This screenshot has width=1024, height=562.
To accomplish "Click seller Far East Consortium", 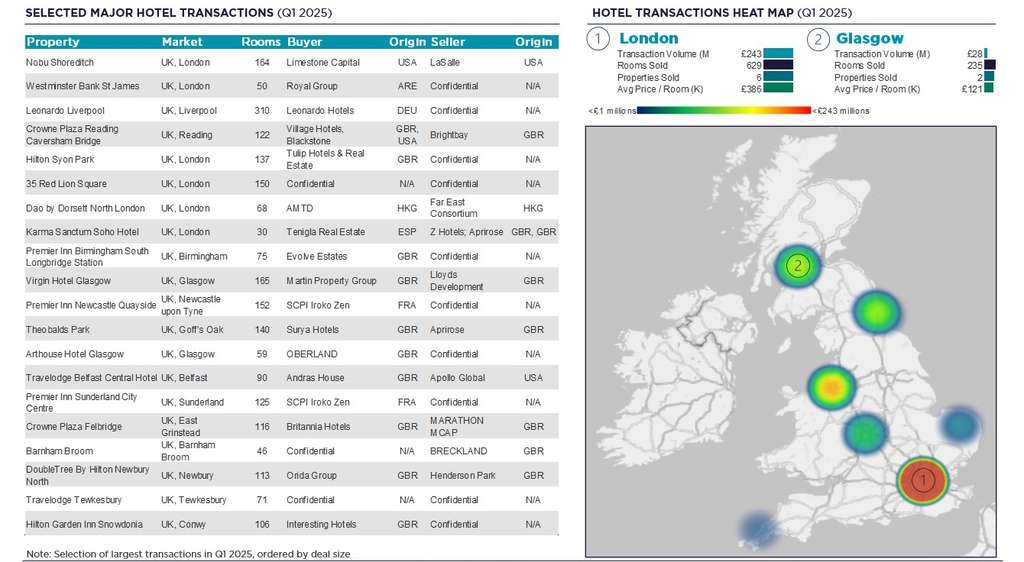I will [454, 208].
